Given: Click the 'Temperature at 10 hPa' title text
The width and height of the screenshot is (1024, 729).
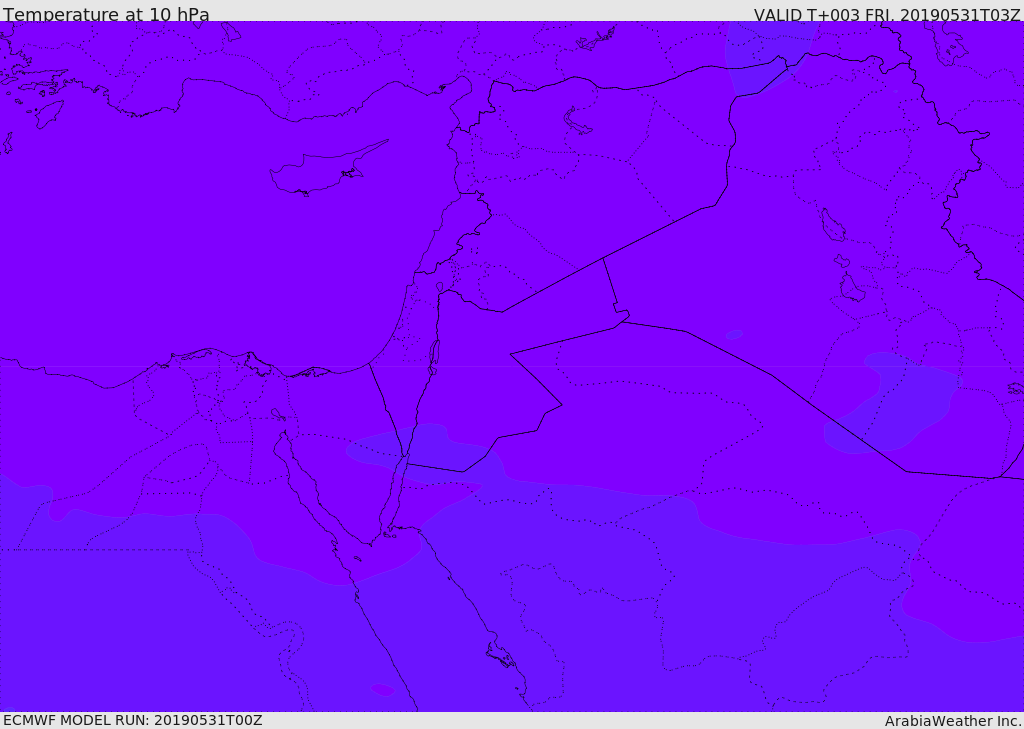Looking at the screenshot, I should (x=106, y=14).
